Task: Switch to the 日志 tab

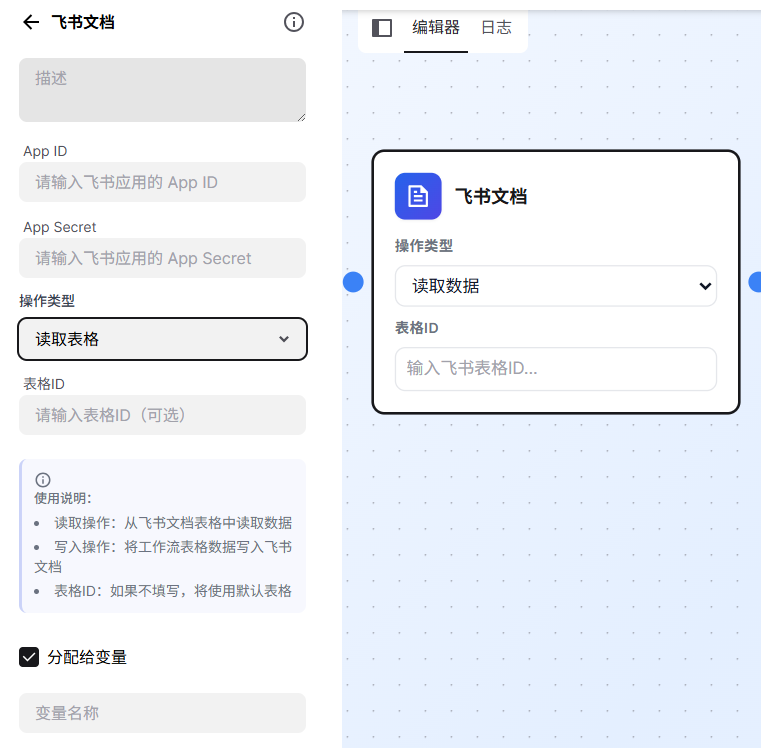Action: [496, 28]
